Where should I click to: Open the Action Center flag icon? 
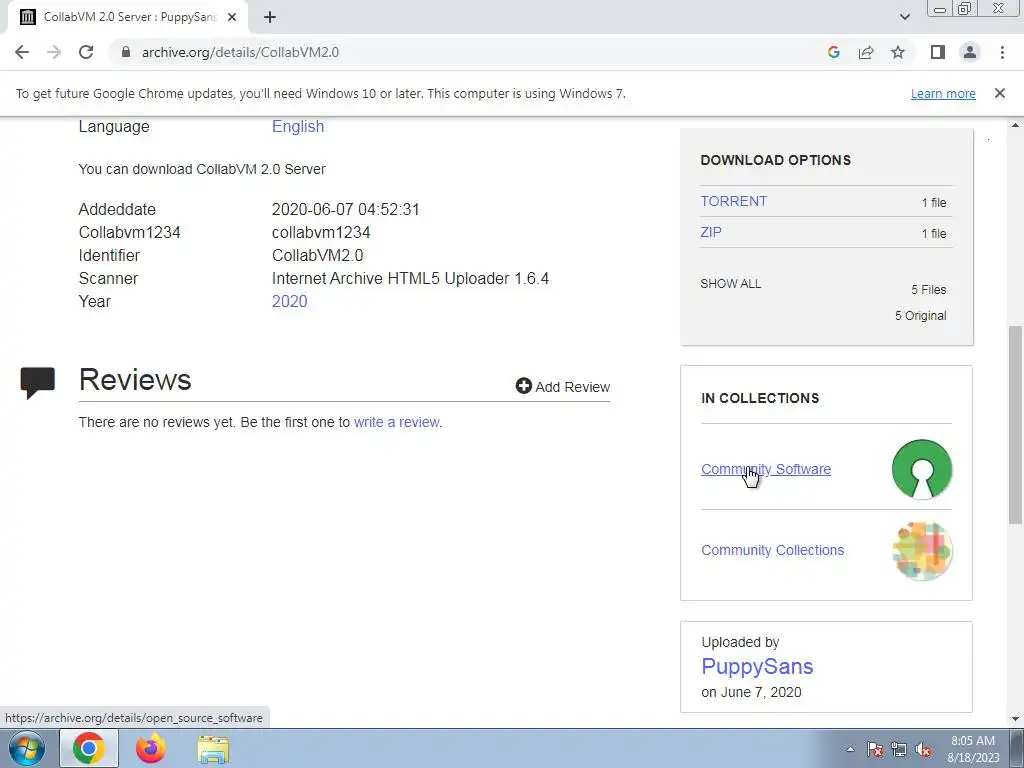click(x=874, y=749)
